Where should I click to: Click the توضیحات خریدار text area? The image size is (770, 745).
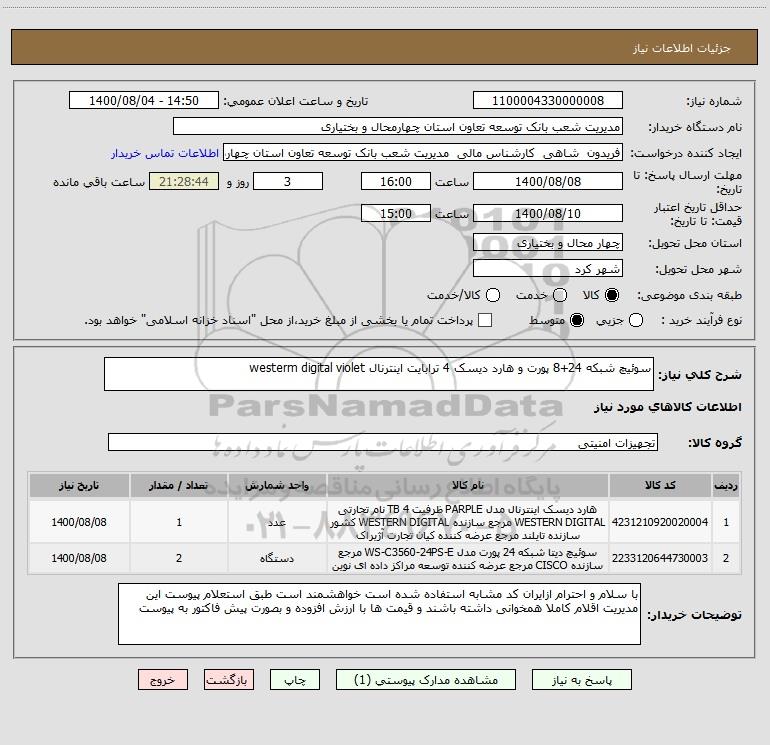(379, 614)
